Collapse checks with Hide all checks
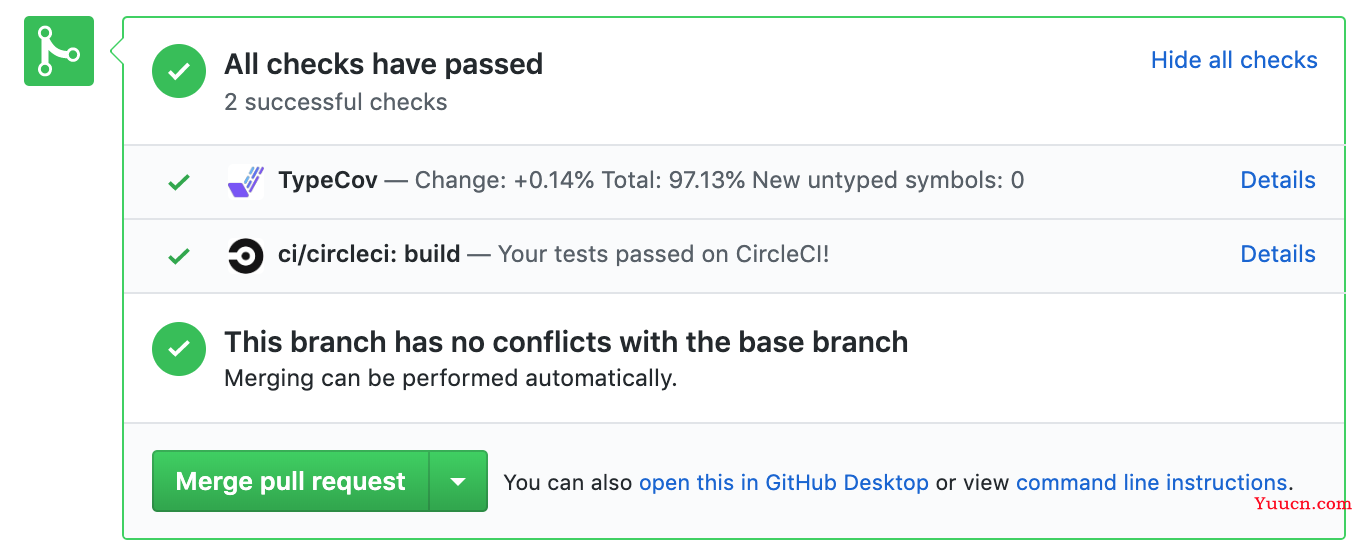This screenshot has height=558, width=1364. (x=1234, y=60)
